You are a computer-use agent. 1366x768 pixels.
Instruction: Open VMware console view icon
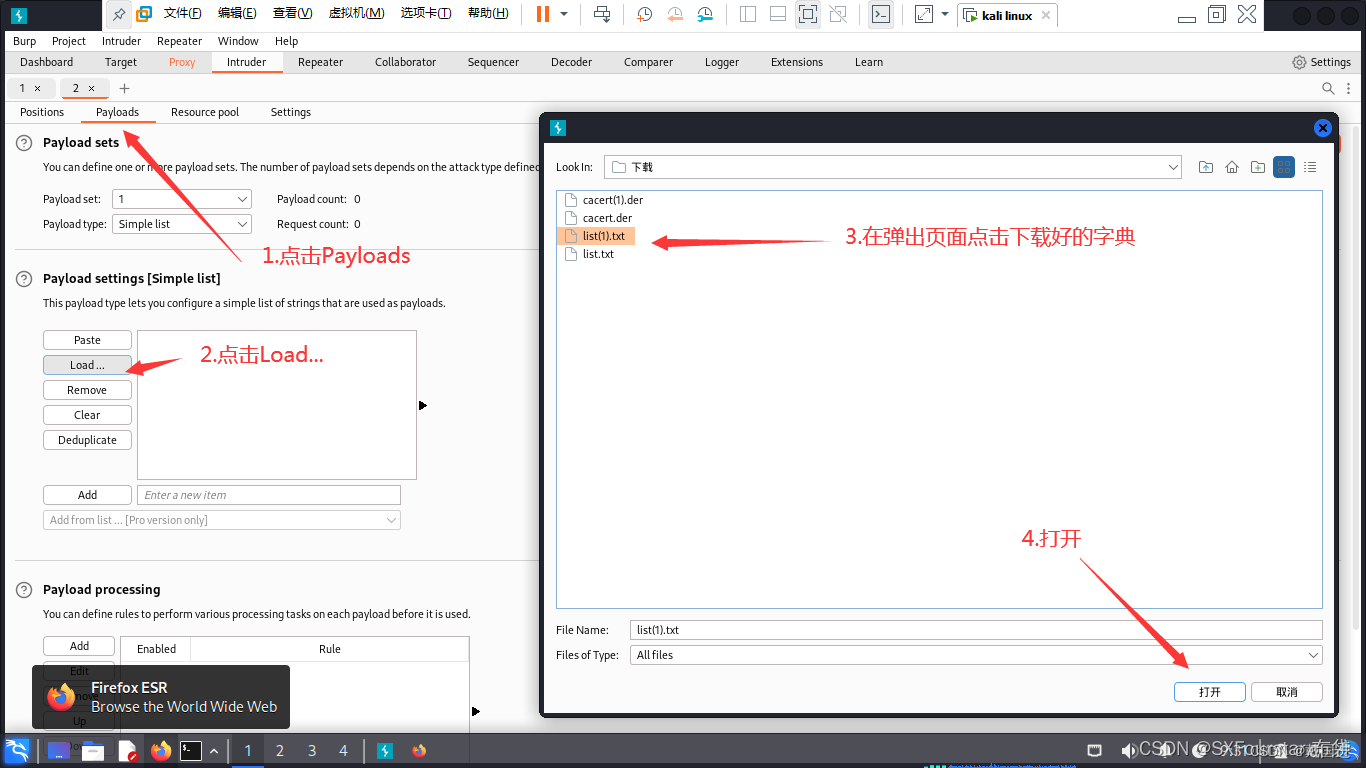tap(881, 14)
